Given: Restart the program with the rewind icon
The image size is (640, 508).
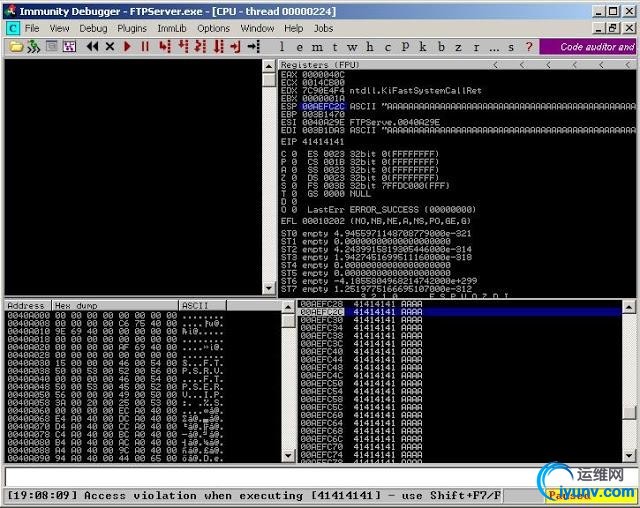Looking at the screenshot, I should (92, 47).
